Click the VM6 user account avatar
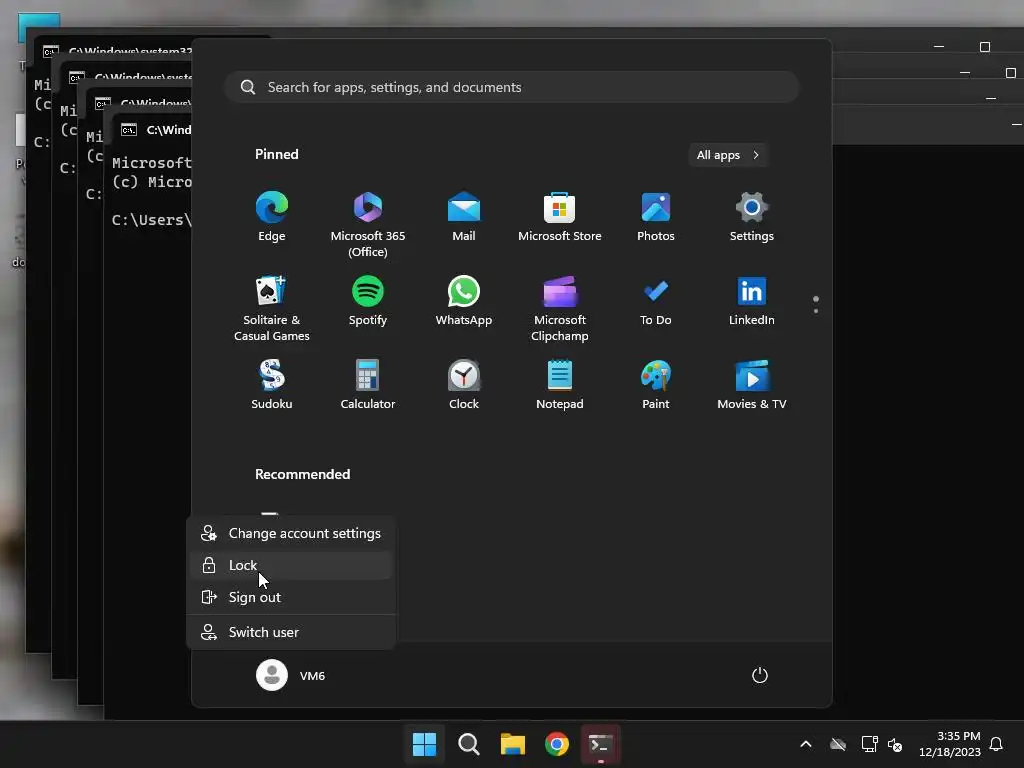1024x768 pixels. (x=272, y=675)
